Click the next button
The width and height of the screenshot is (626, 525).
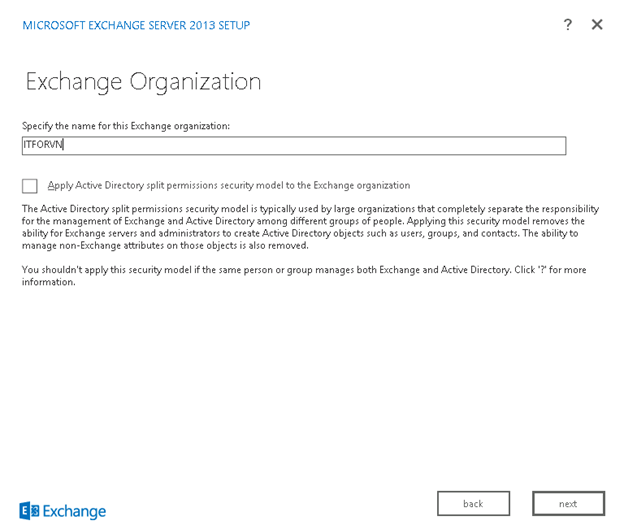568,503
